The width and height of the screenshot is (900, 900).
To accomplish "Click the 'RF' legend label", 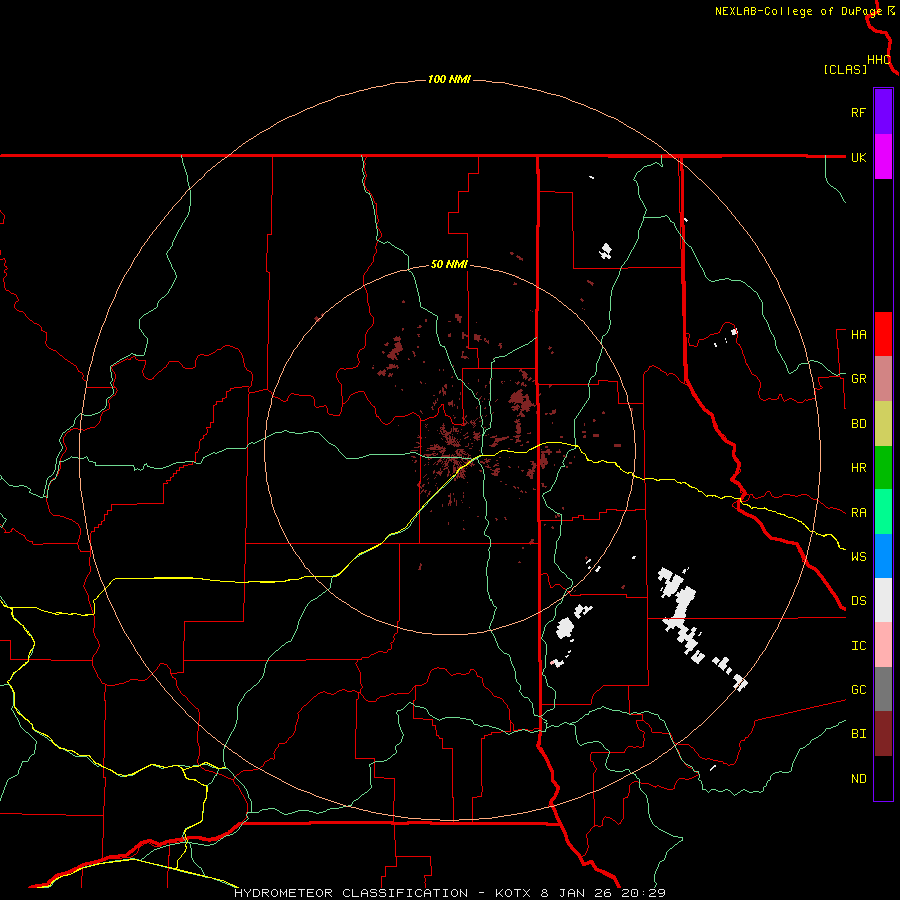I will (x=858, y=112).
